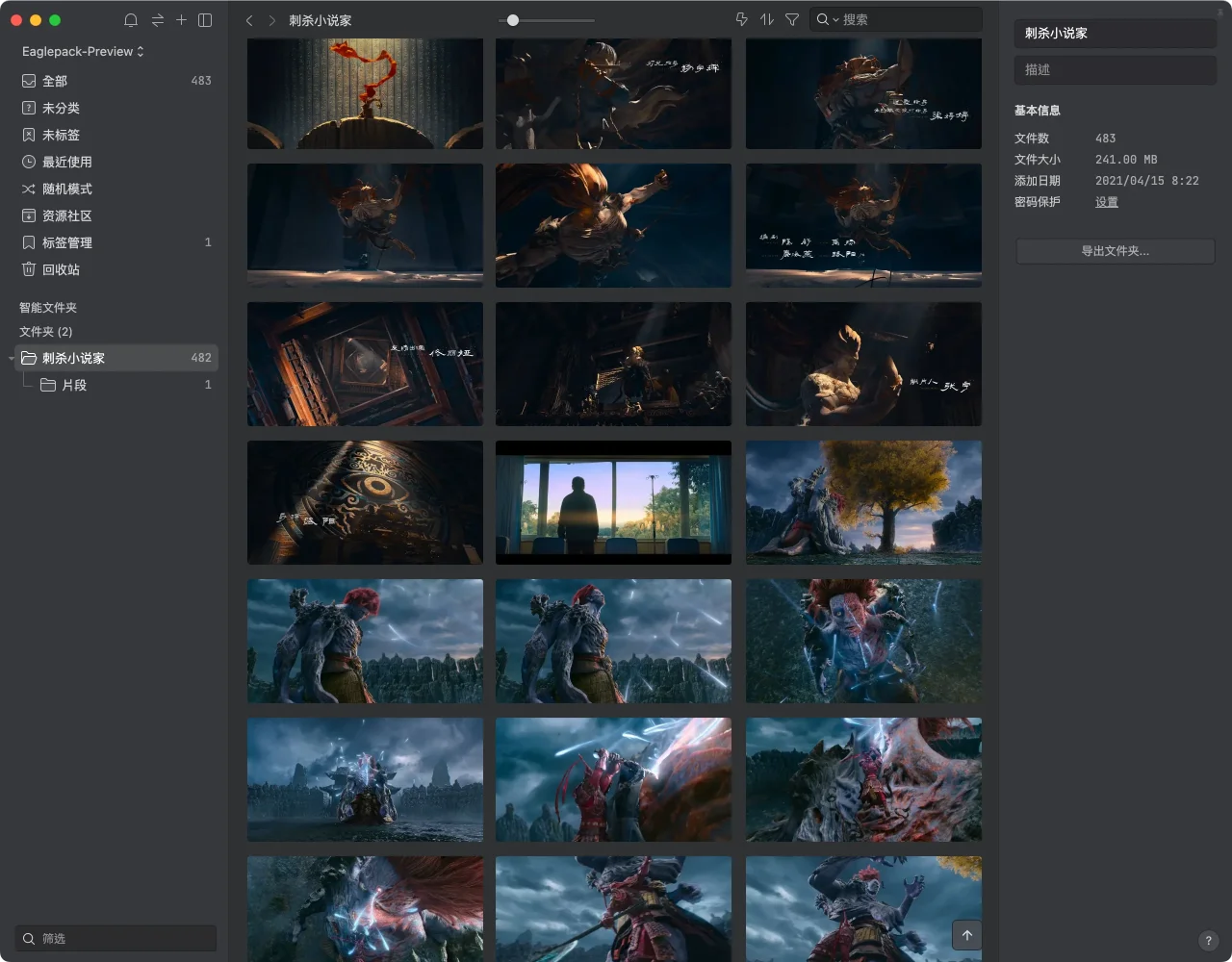Go forward with the right chevron
The height and width of the screenshot is (962, 1232).
[272, 20]
